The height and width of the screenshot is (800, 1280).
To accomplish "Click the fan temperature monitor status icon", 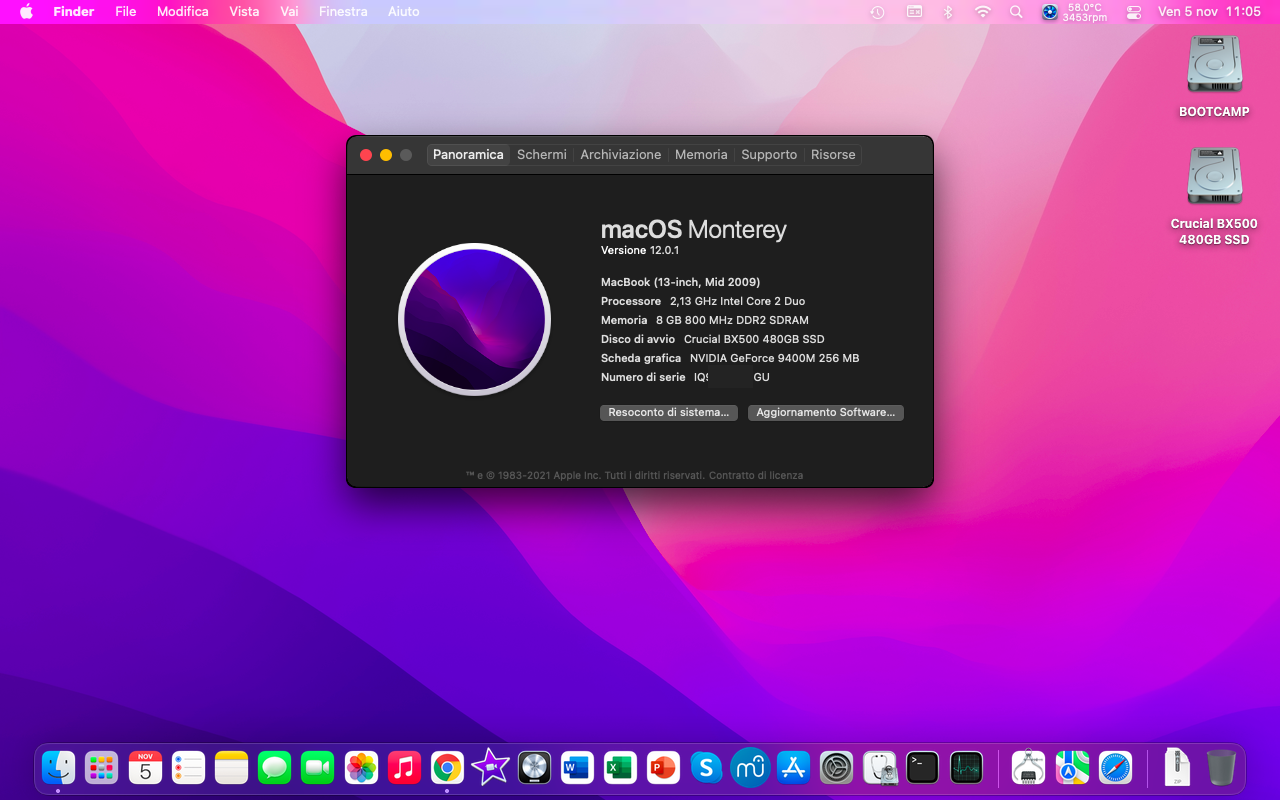I will [x=1050, y=12].
